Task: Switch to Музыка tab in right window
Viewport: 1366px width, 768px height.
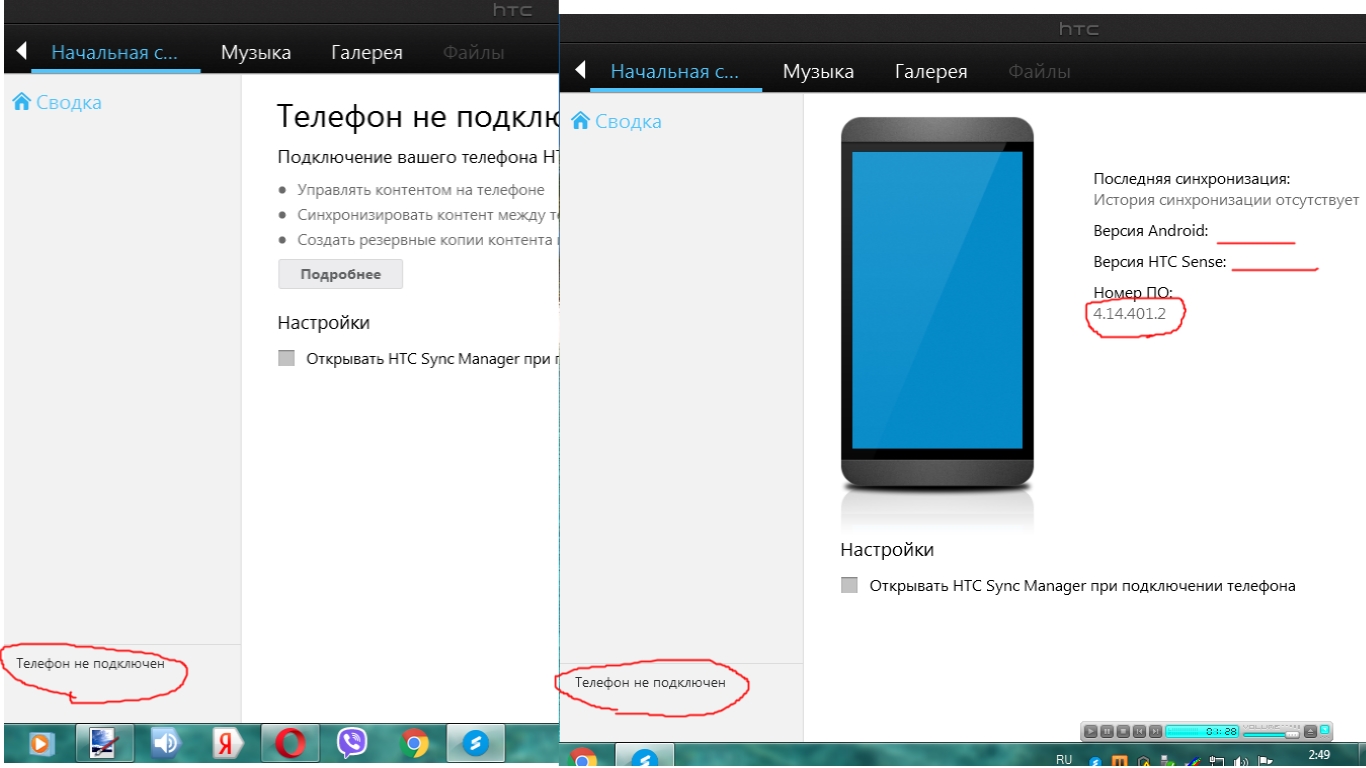Action: click(818, 71)
